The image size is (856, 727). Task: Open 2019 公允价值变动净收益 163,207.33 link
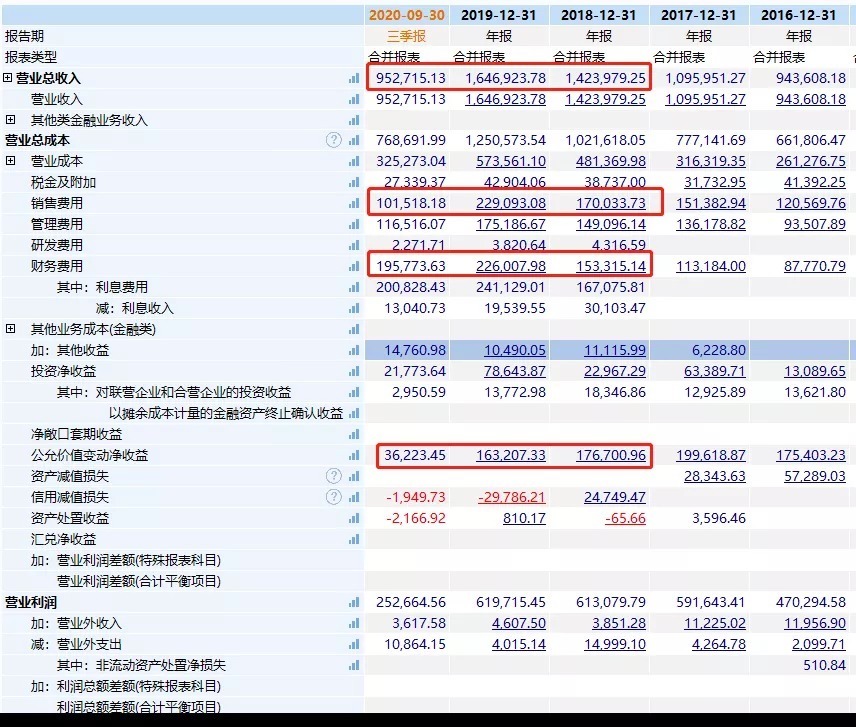(510, 455)
